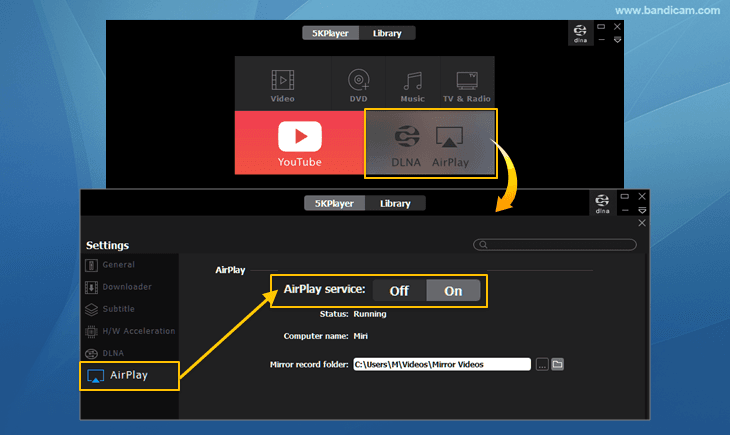Open the dropdown arrow menu in the settings window

pos(642,211)
